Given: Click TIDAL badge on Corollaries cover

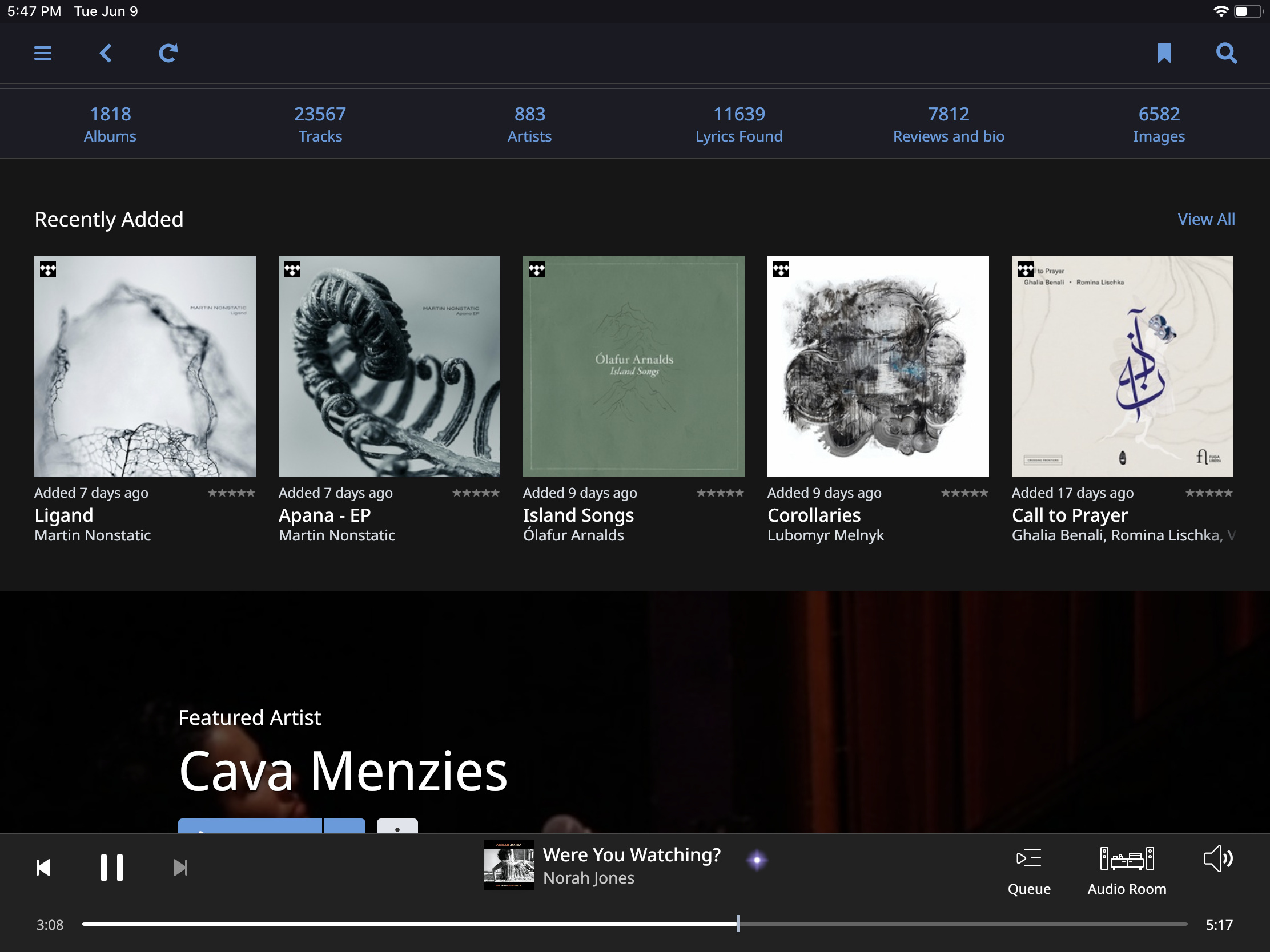Looking at the screenshot, I should pos(781,269).
